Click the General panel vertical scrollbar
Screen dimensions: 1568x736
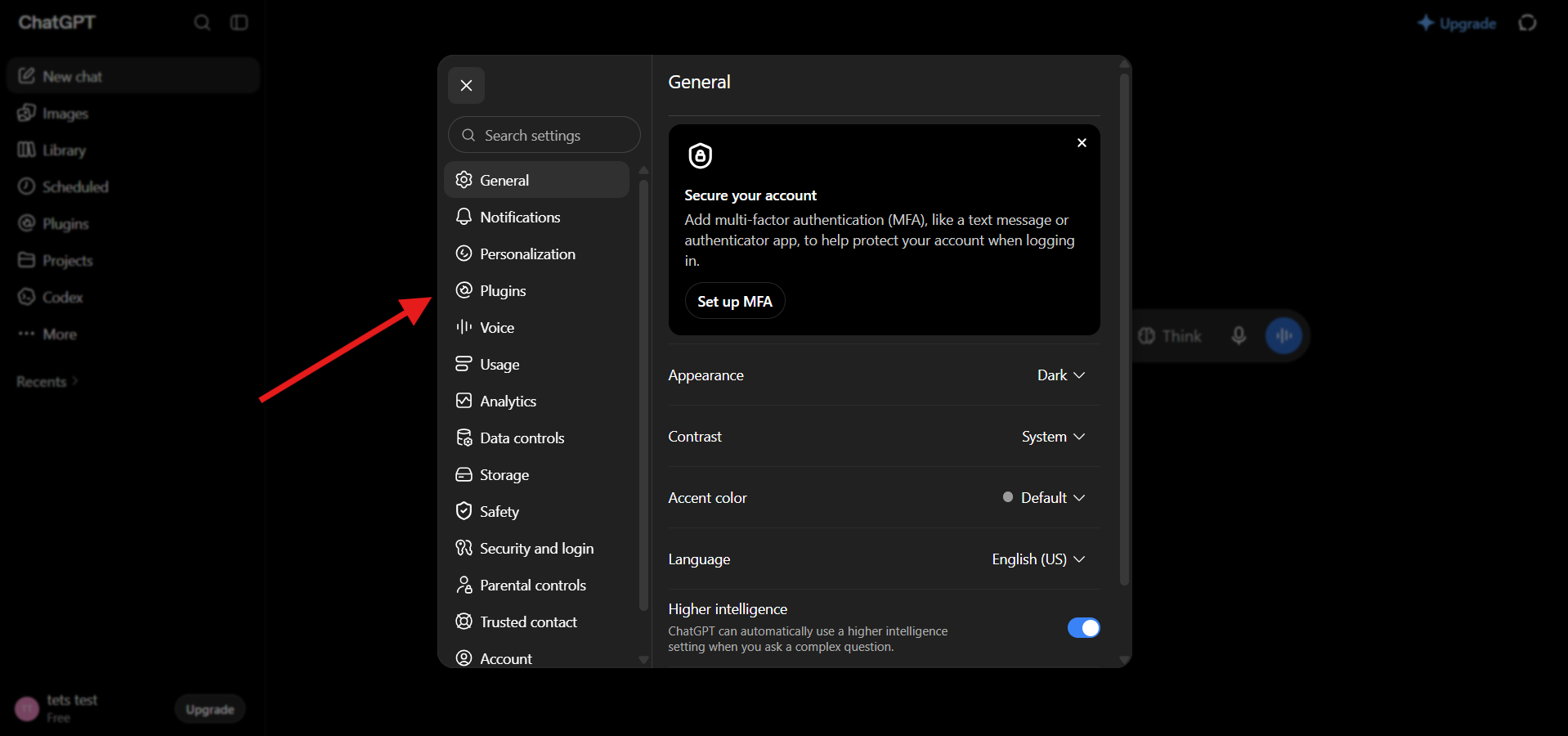point(1124,329)
